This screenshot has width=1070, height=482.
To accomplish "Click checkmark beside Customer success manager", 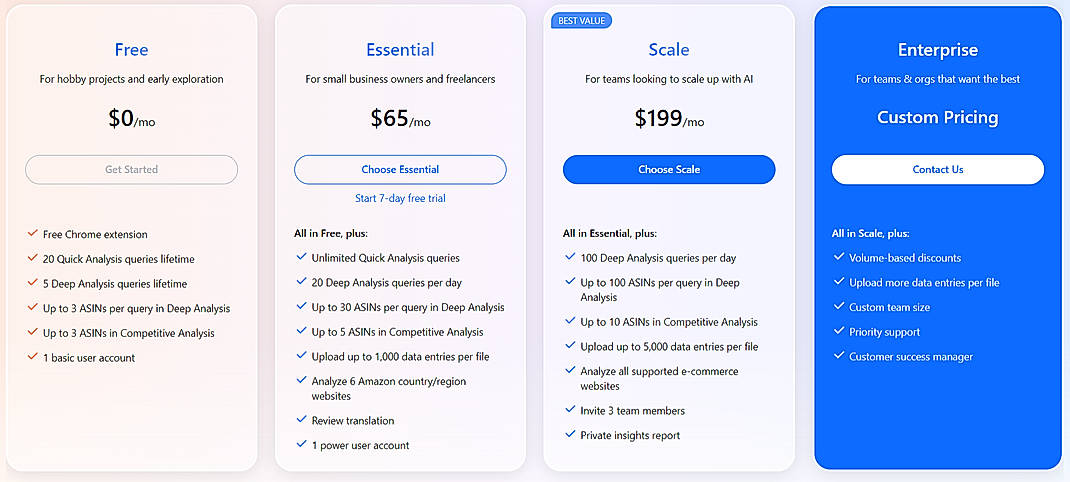I will pos(839,356).
